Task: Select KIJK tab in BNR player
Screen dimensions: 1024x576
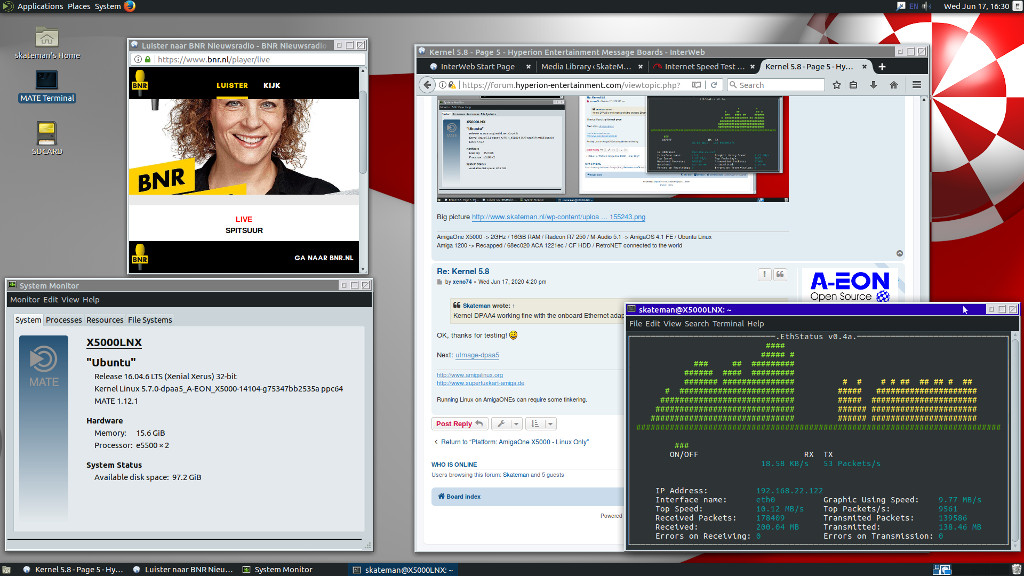Action: [x=272, y=86]
